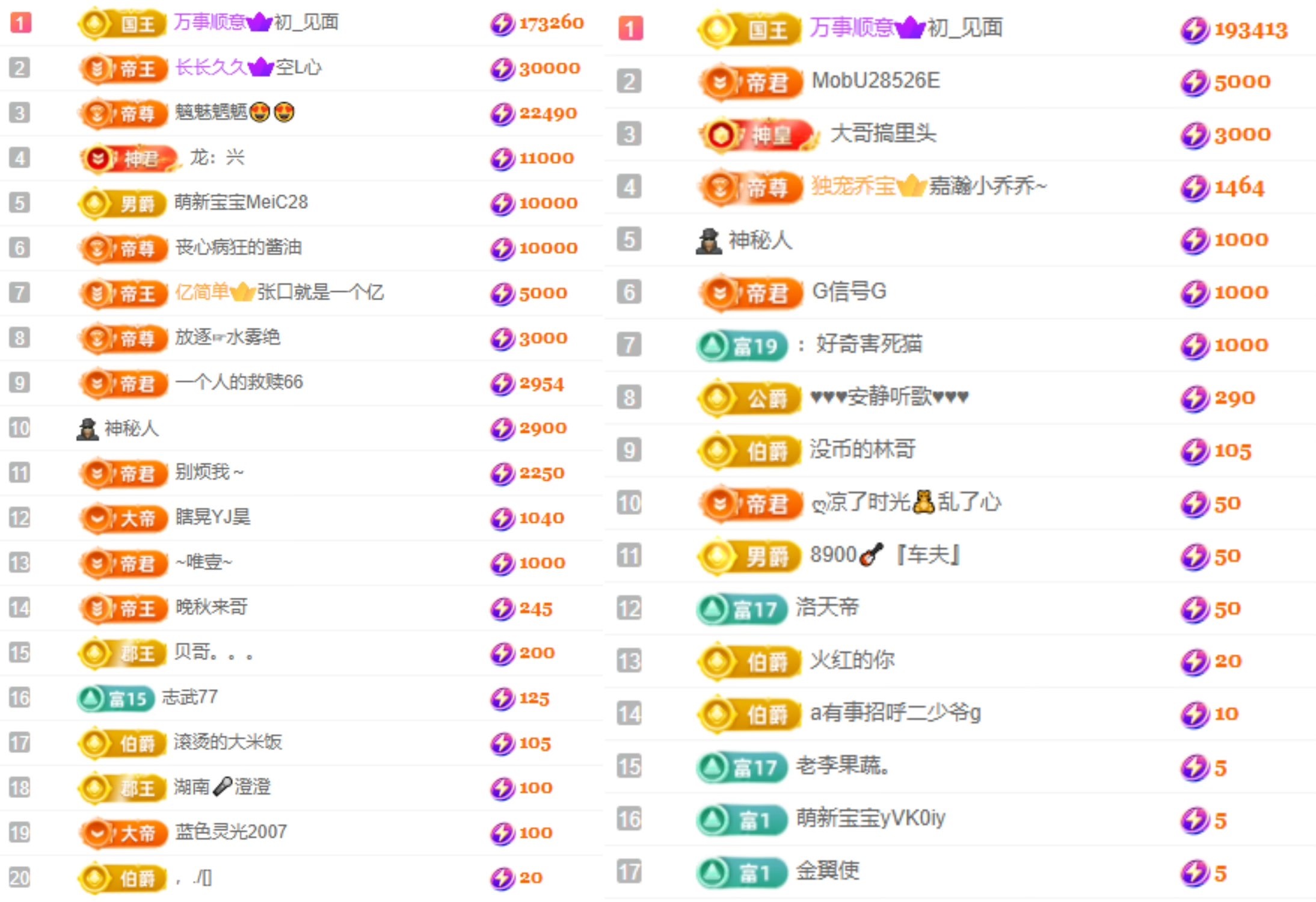Viewport: 1316px width, 902px height.
Task: Click red rank 1 number on right list
Action: click(630, 28)
